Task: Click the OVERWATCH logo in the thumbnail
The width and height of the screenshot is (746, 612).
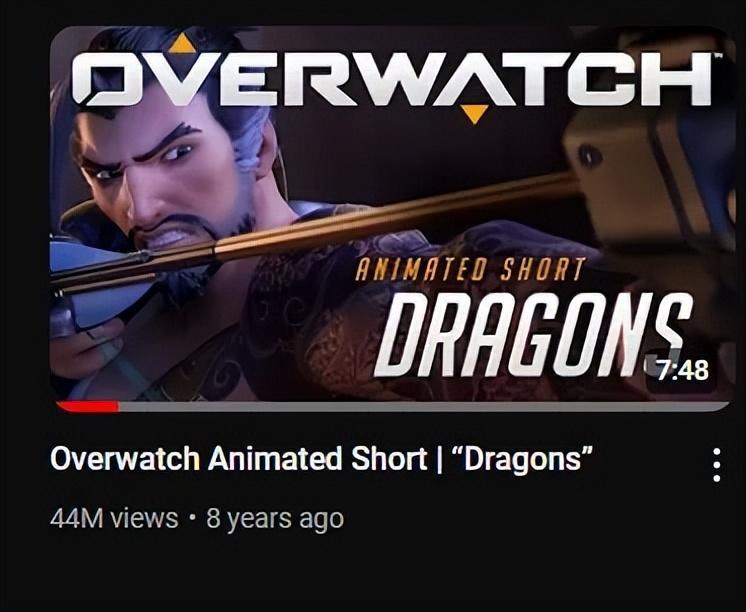Action: (392, 79)
